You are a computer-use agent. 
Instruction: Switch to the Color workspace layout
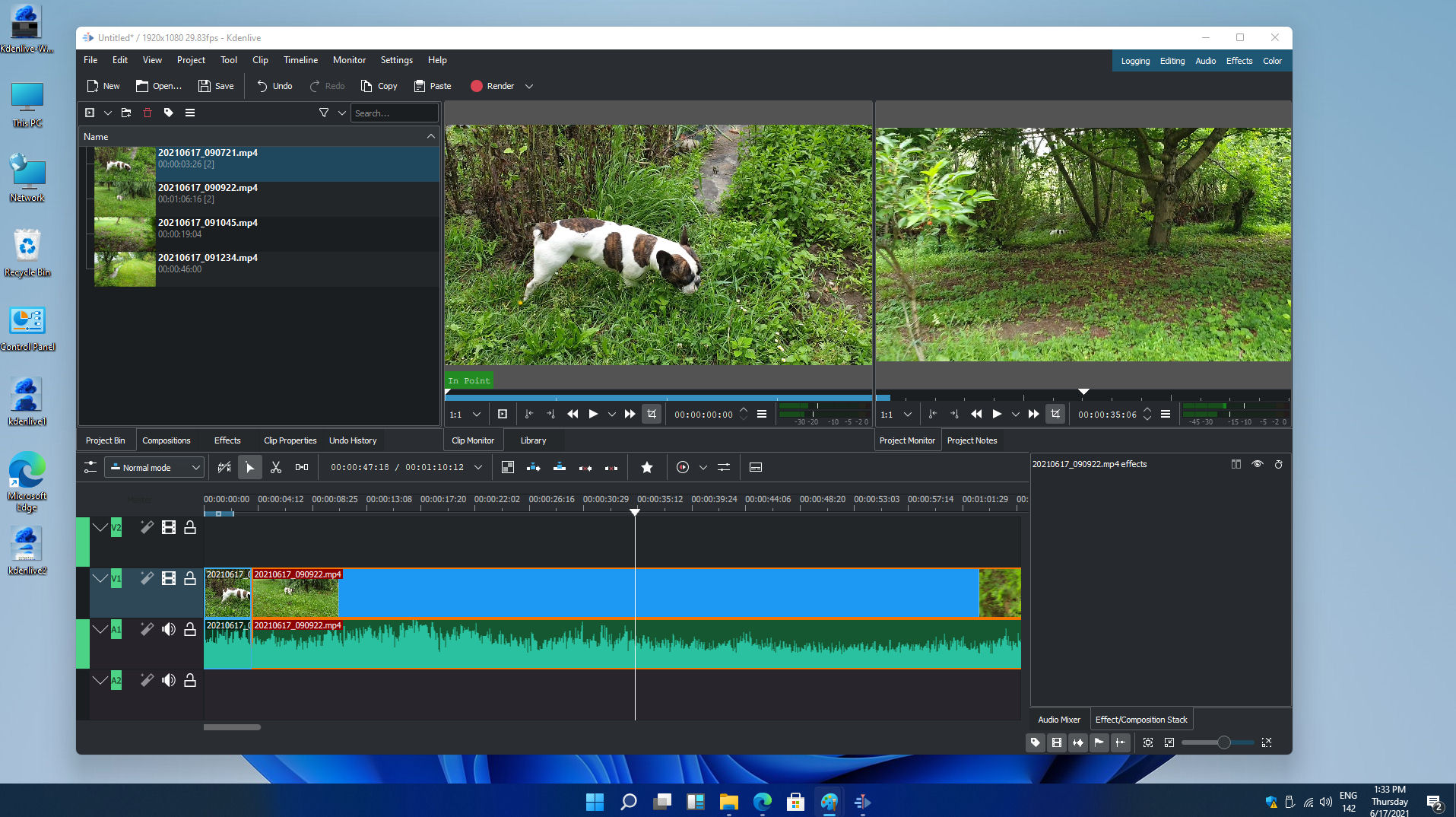click(x=1272, y=61)
